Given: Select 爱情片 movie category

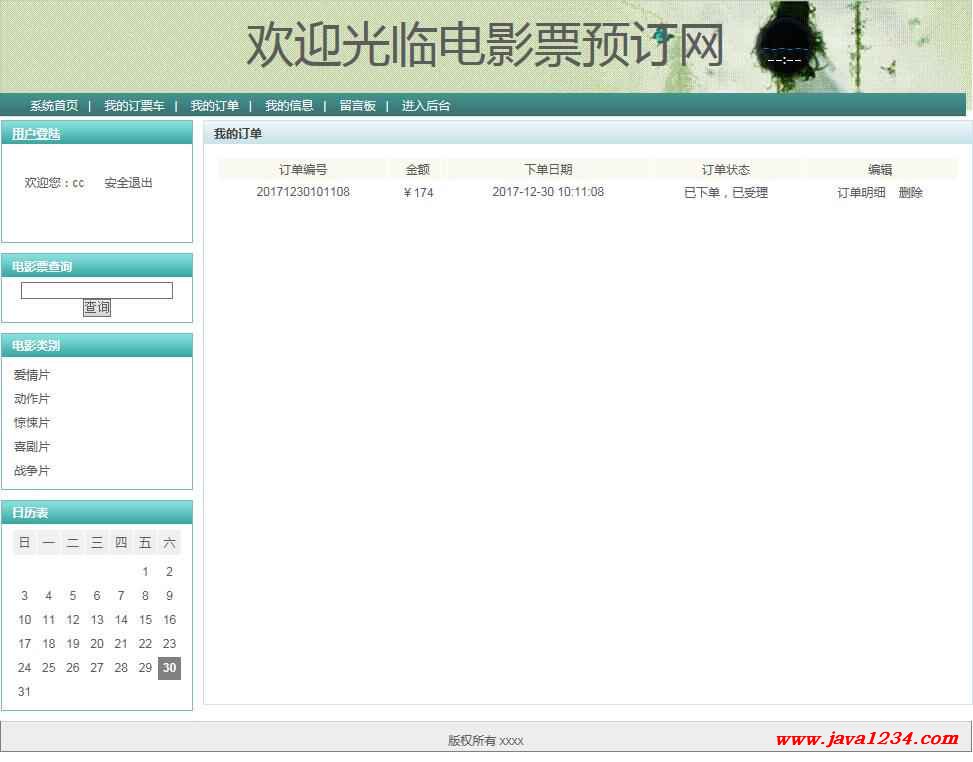Looking at the screenshot, I should coord(32,376).
